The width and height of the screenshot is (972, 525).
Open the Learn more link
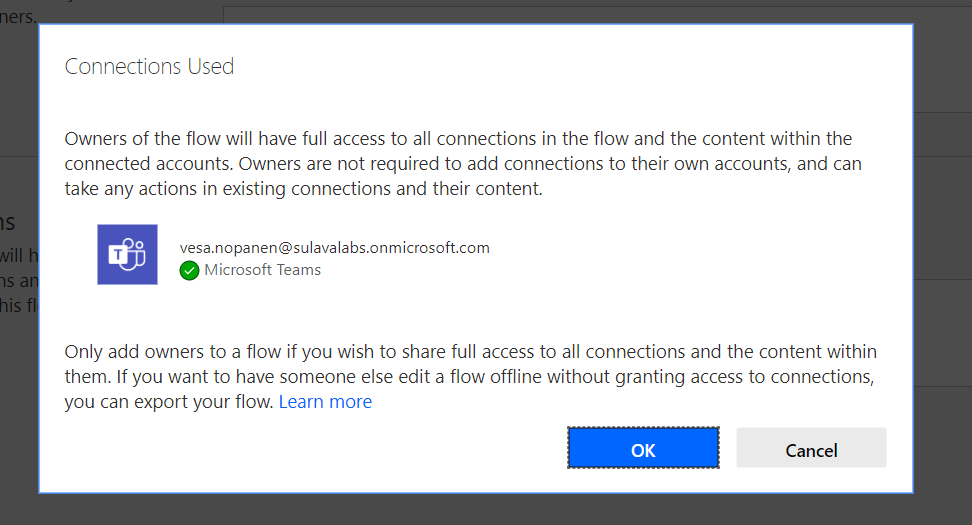tap(325, 402)
